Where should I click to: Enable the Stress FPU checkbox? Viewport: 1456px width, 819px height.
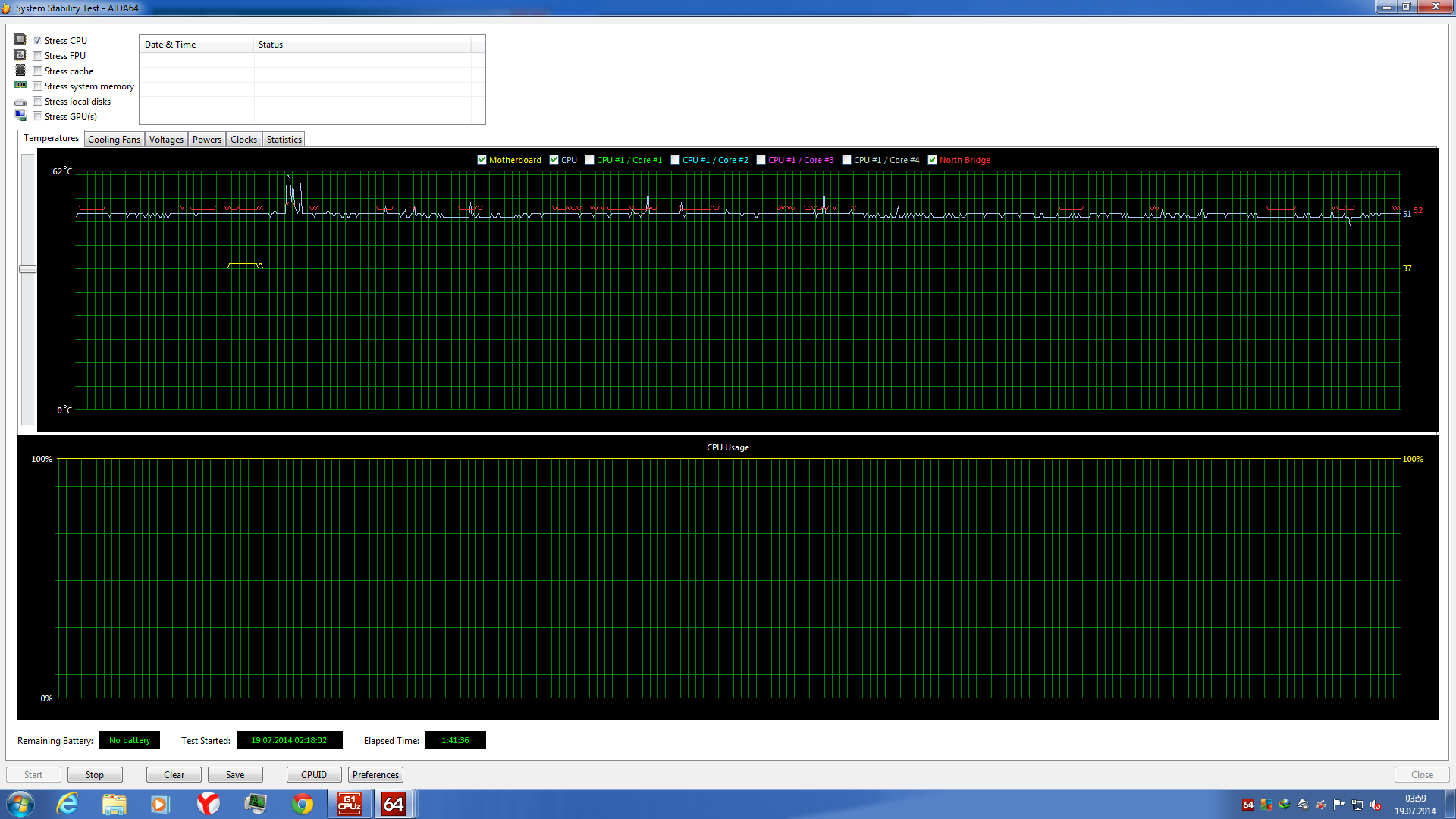click(37, 56)
